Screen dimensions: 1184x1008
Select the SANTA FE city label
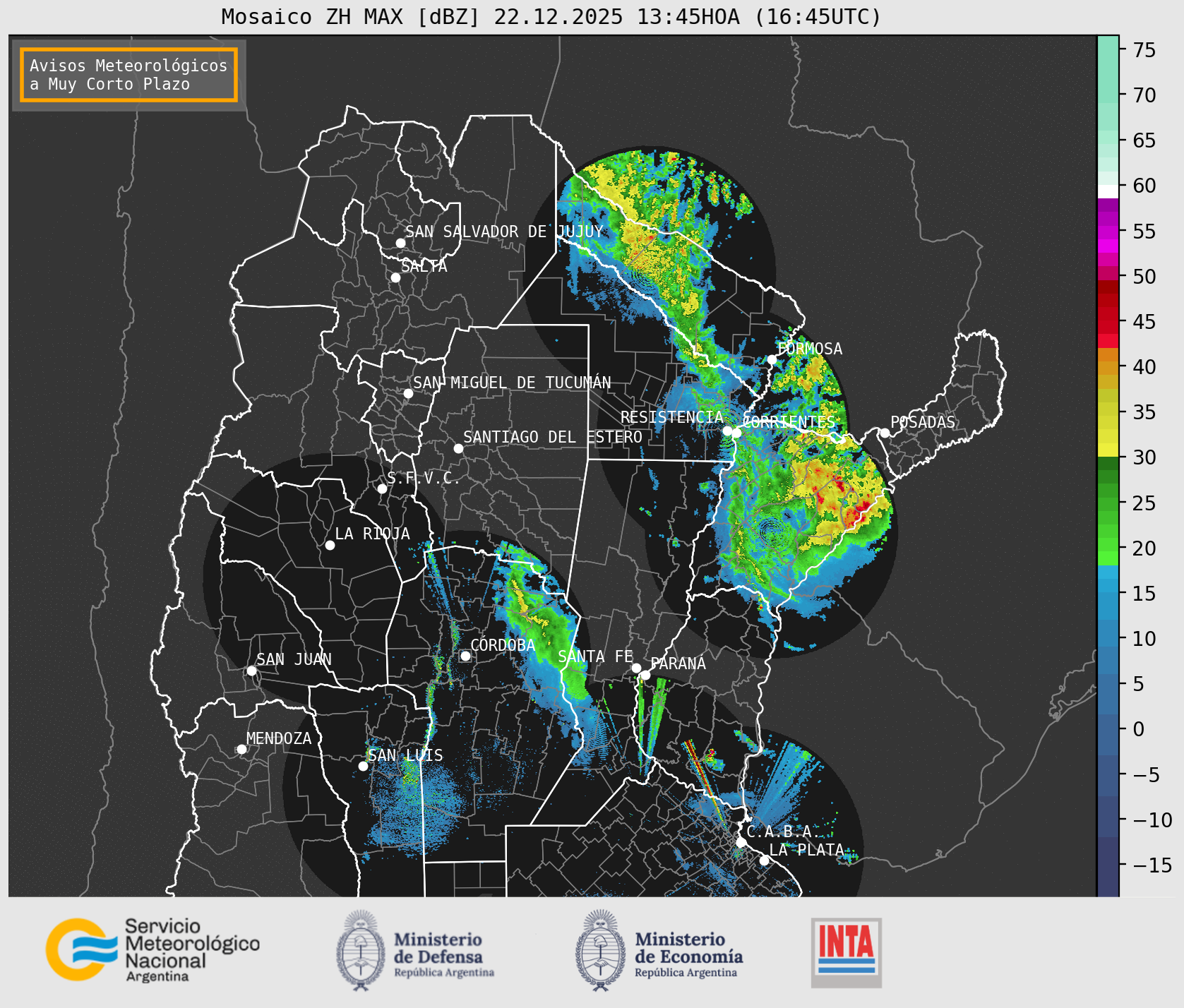(x=595, y=656)
